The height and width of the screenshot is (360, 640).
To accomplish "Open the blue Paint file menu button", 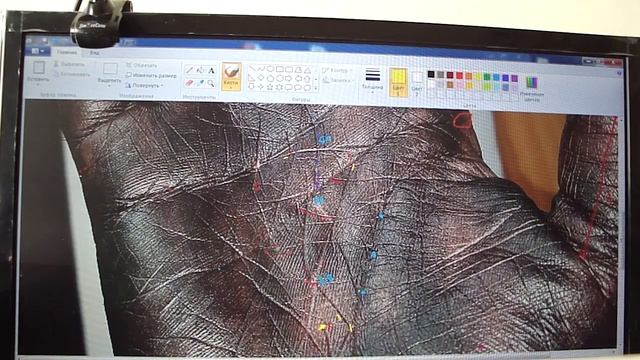I will pyautogui.click(x=38, y=51).
